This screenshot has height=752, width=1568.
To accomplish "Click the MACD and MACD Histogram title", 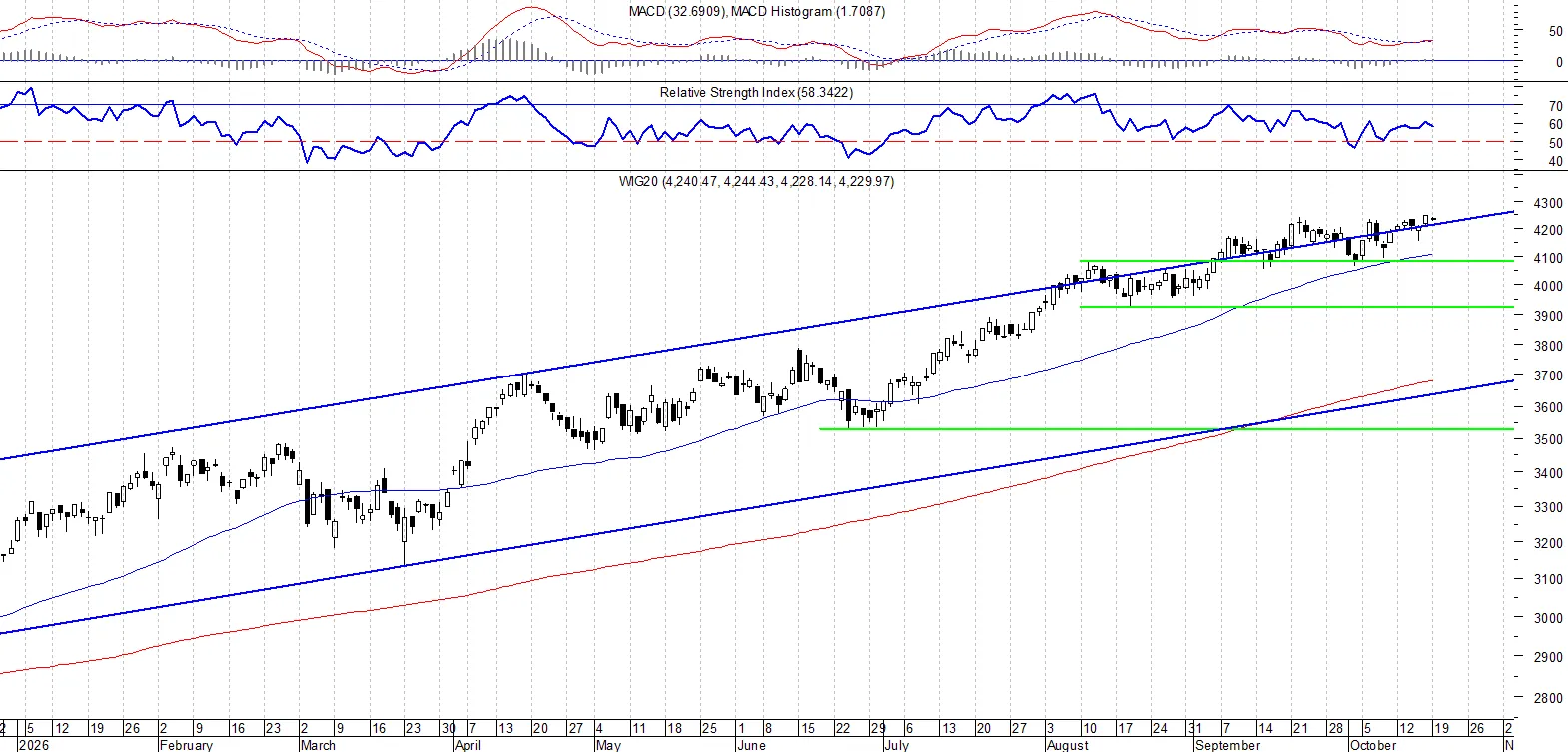I will coord(757,11).
